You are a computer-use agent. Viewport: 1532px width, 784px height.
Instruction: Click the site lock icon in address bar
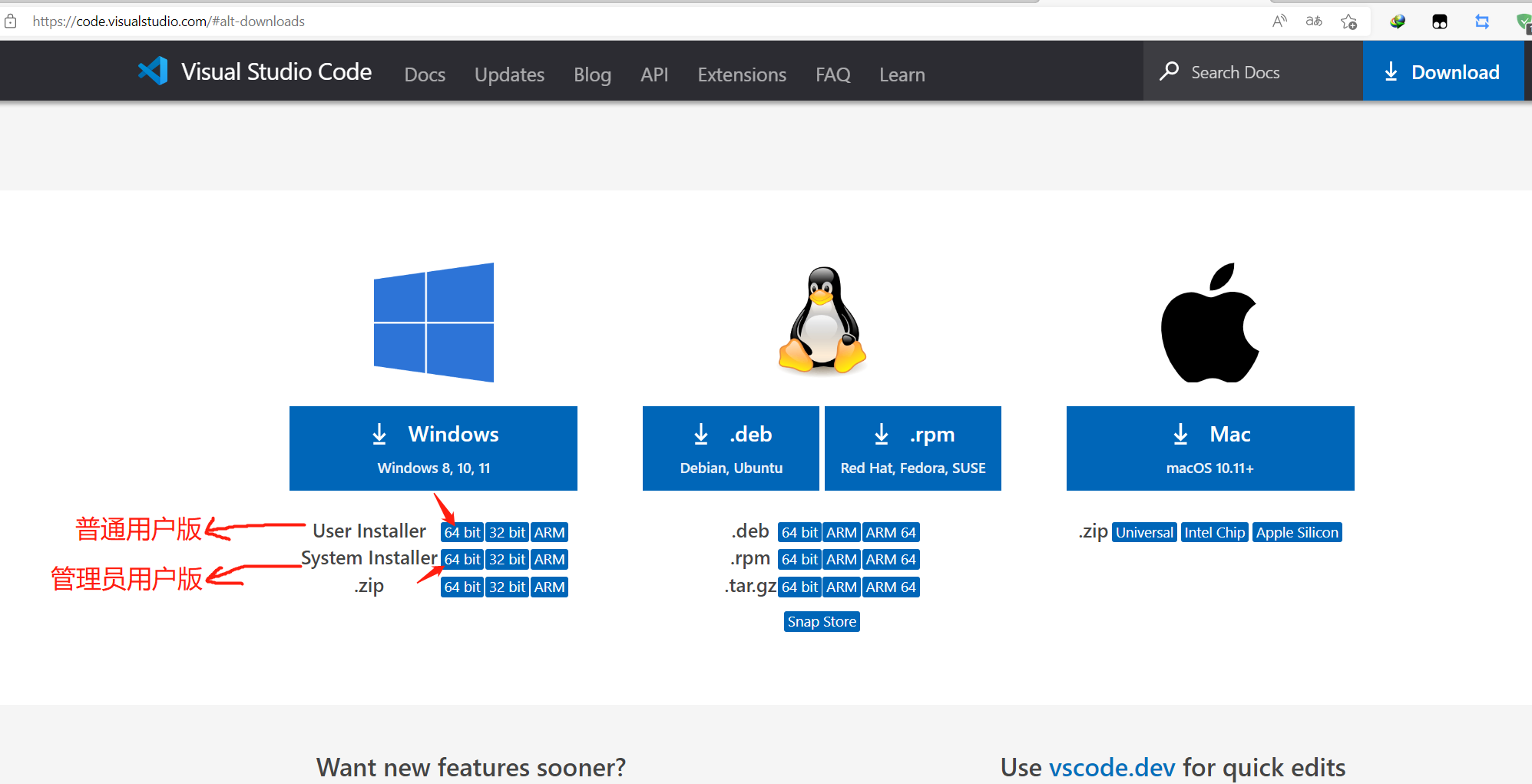click(10, 22)
